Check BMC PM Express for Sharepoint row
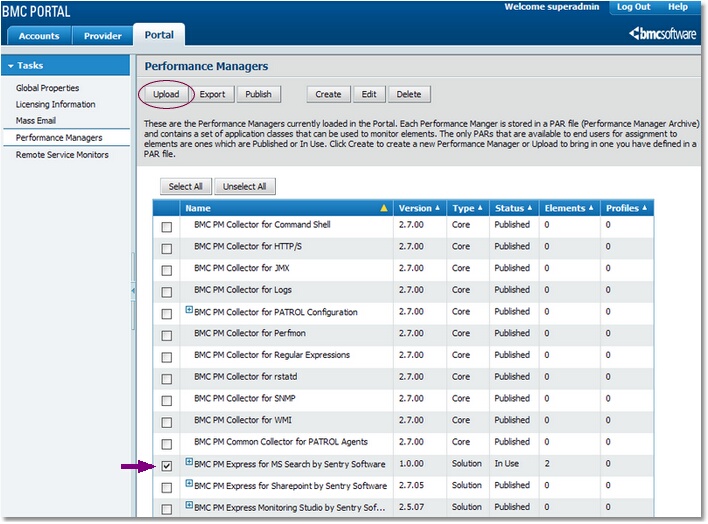Image resolution: width=708 pixels, height=524 pixels. coord(167,487)
